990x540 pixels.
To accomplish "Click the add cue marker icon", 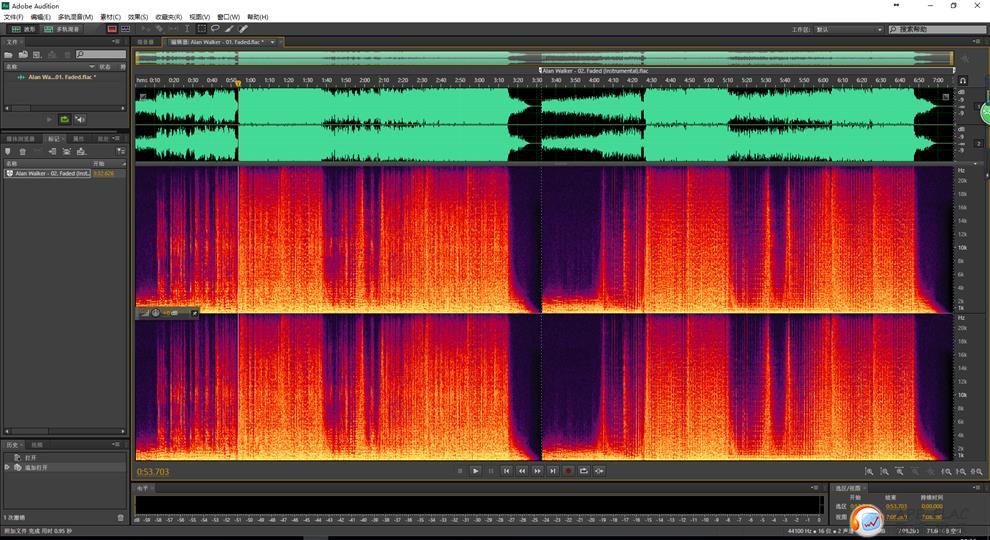I will tap(8, 152).
